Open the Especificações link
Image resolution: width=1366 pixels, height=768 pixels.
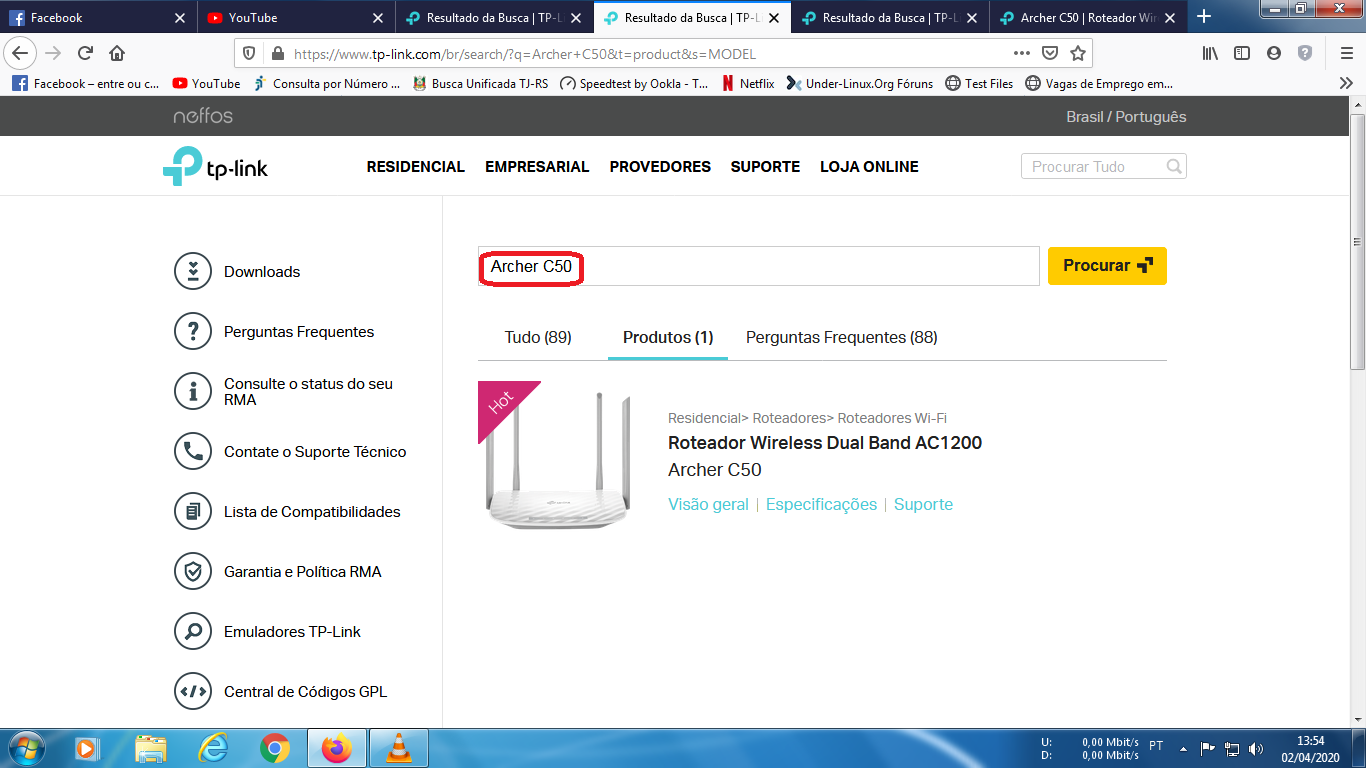(821, 504)
